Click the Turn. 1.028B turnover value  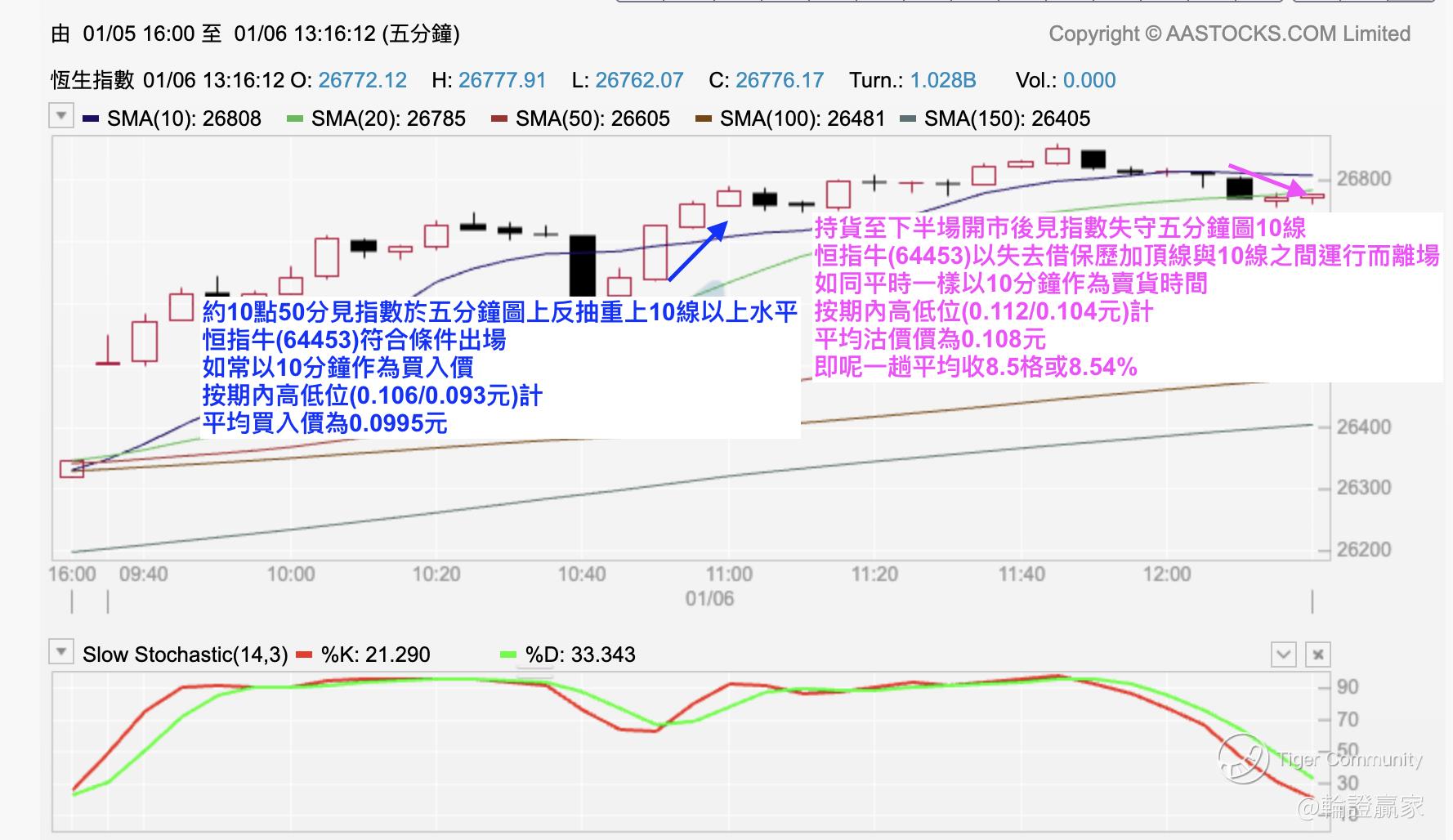point(943,80)
